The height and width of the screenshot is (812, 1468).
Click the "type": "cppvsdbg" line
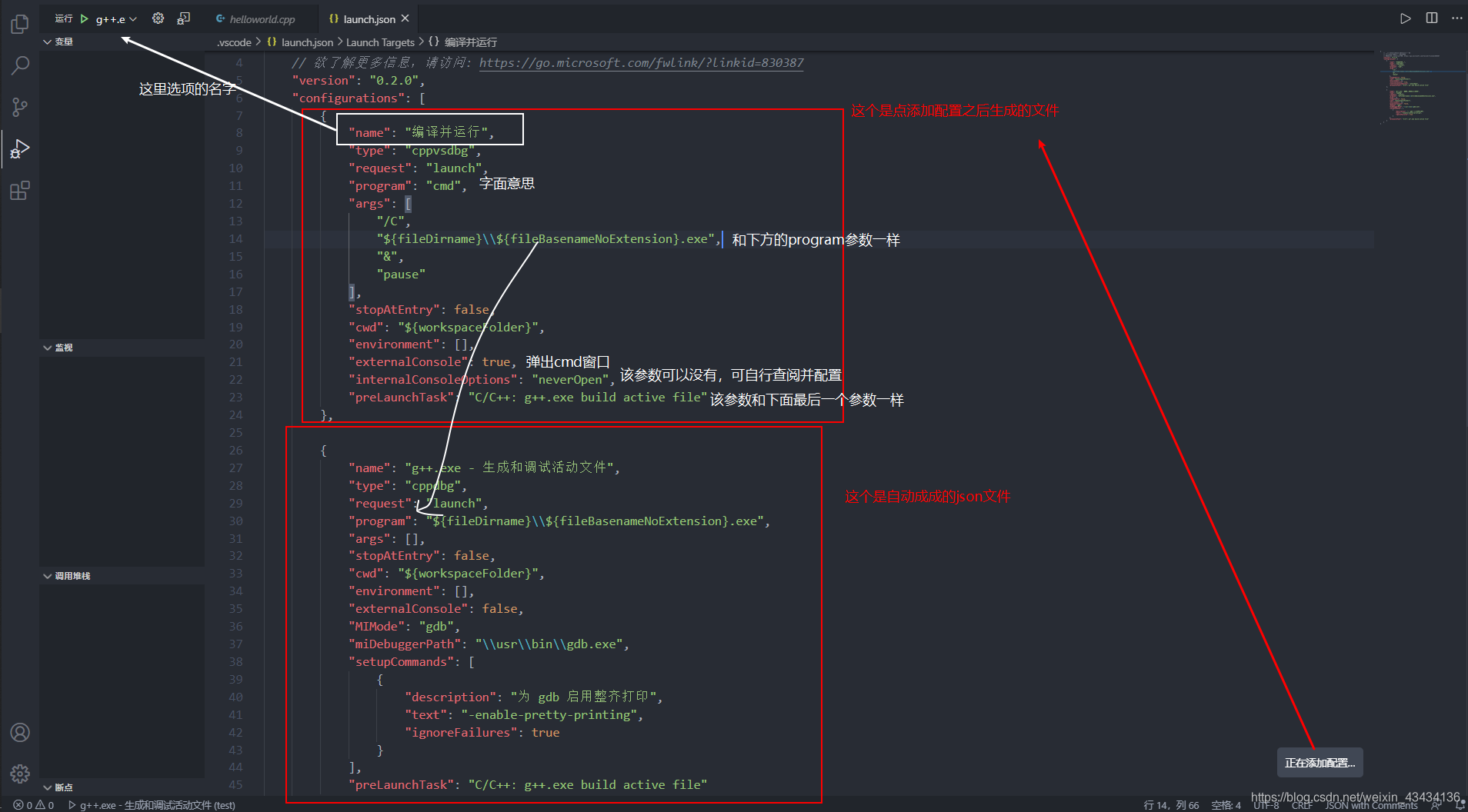tap(415, 151)
